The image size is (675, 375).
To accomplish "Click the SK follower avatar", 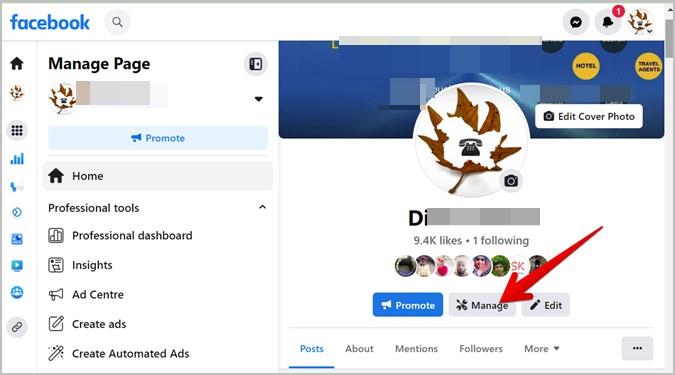I will (x=518, y=266).
